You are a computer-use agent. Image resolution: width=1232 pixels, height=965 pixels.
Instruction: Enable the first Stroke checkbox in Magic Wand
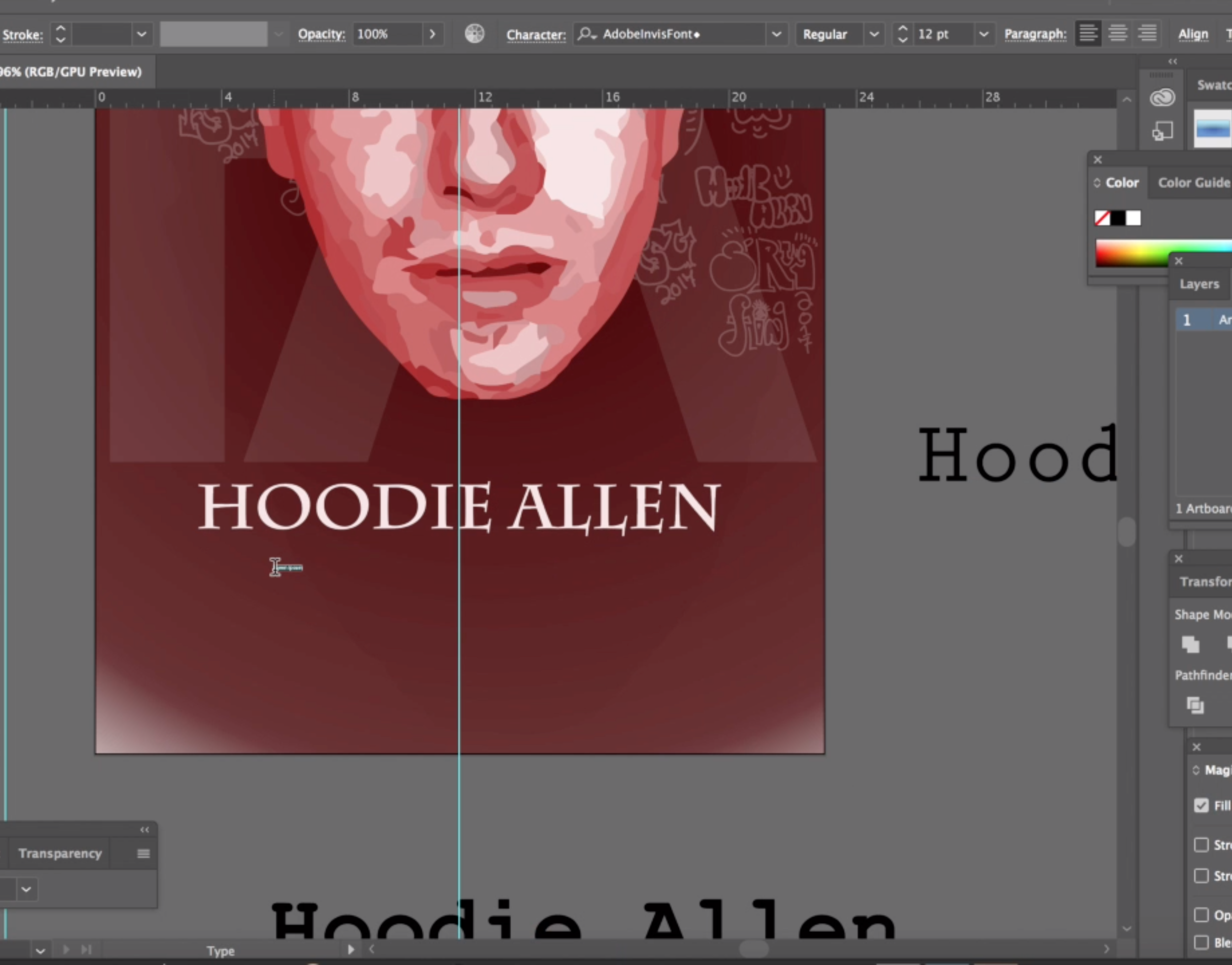(x=1201, y=845)
